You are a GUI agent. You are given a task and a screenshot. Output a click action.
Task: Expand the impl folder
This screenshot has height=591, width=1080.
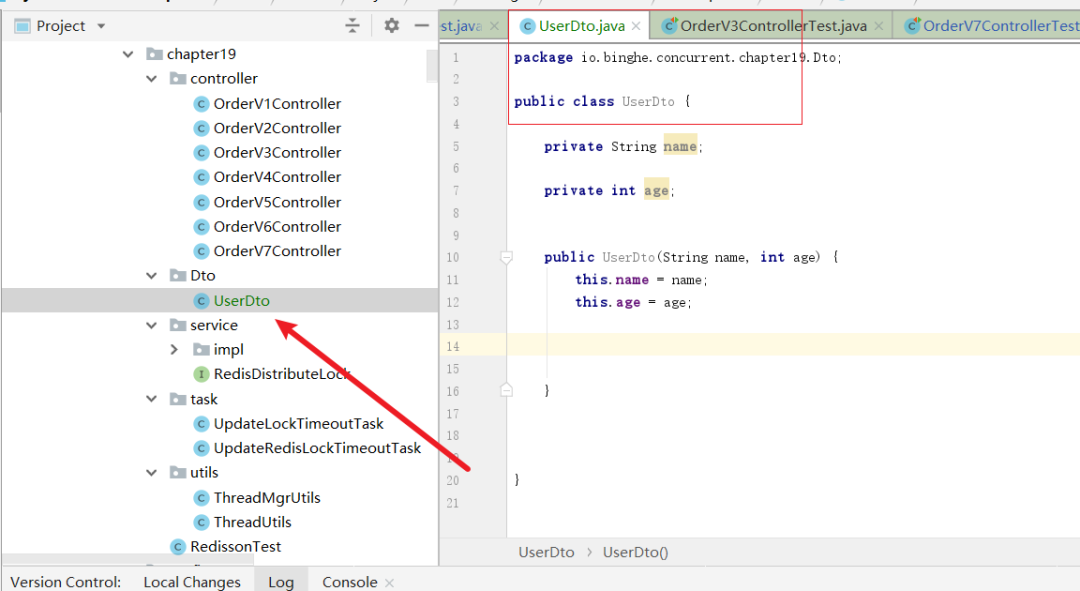tap(174, 350)
